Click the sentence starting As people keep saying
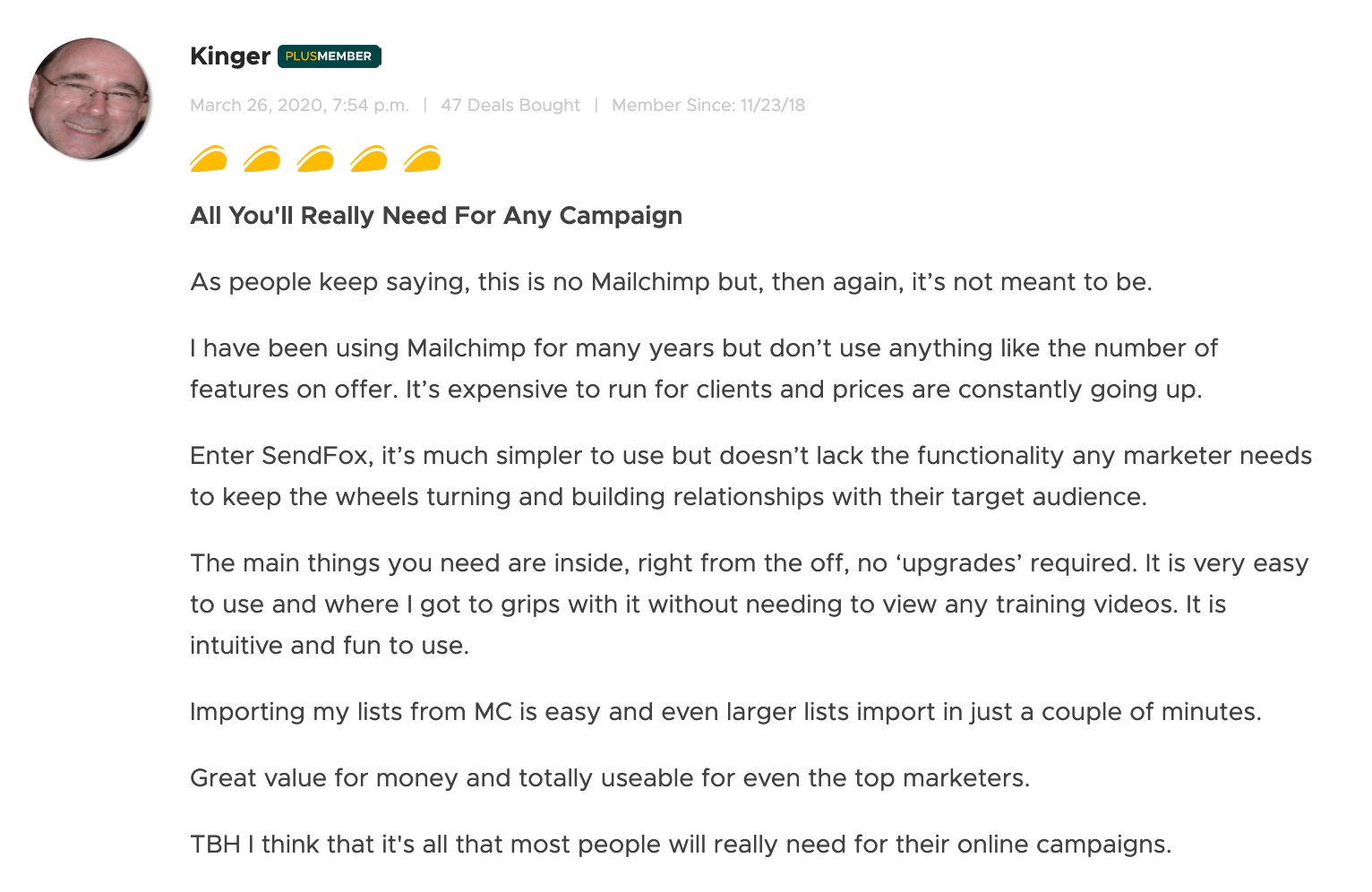This screenshot has height=892, width=1372. [x=671, y=282]
